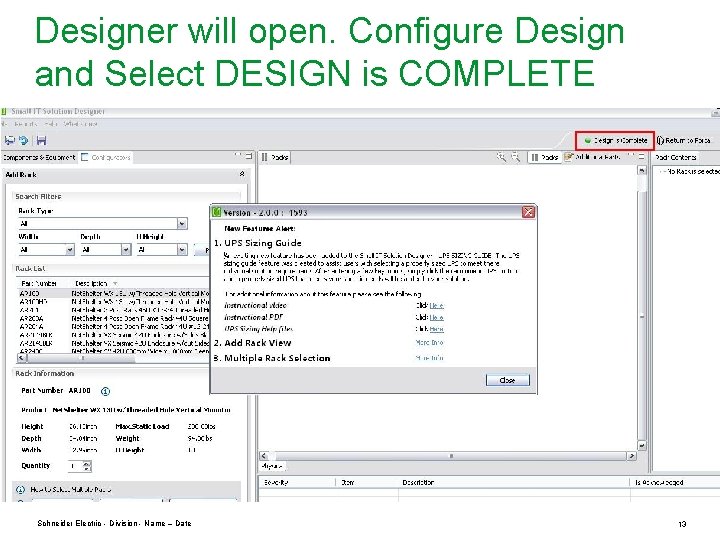Click the rack list horizontal scrollbar thumb
720x540 pixels.
82,357
